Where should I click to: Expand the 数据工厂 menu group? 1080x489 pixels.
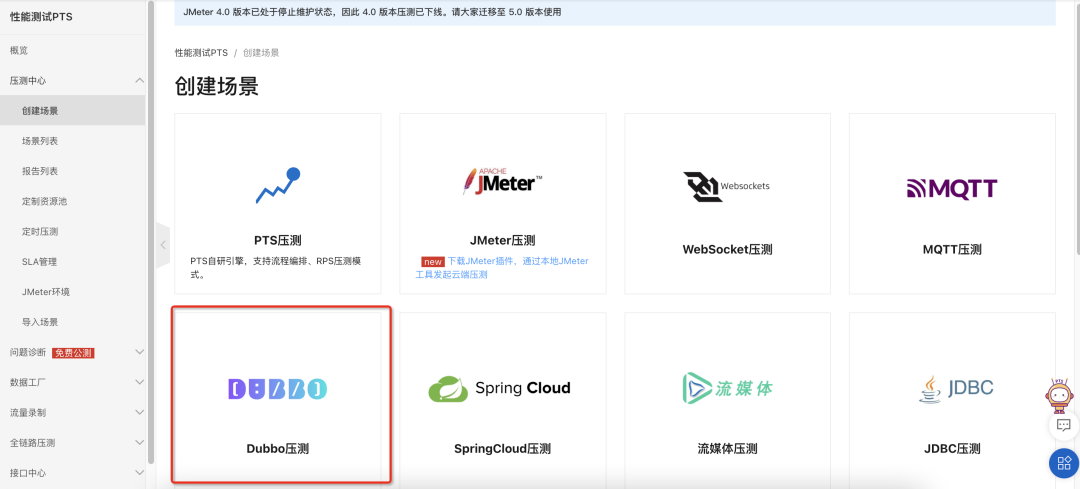(139, 382)
